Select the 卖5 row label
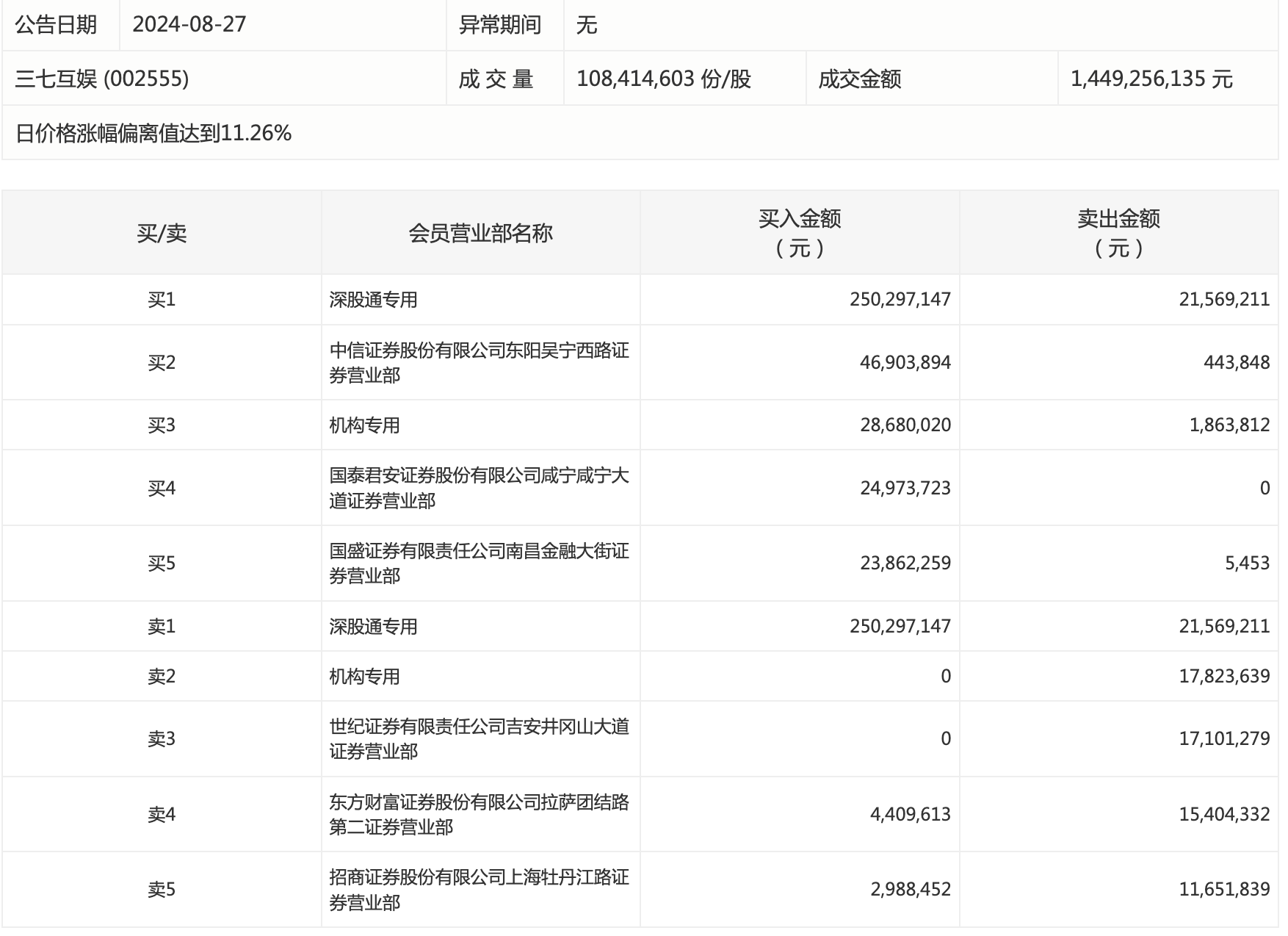1288x936 pixels. click(x=162, y=890)
